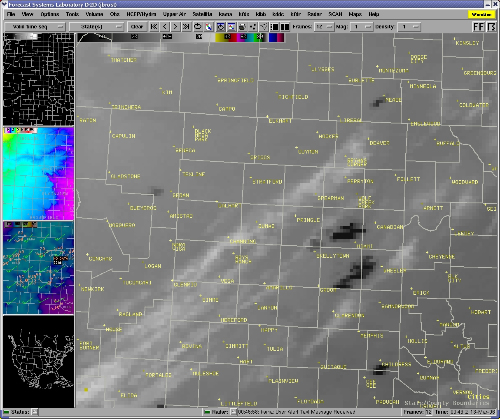Select the cyan-magenta thumbnail pane
Image resolution: width=500 pixels, height=419 pixels.
38,173
